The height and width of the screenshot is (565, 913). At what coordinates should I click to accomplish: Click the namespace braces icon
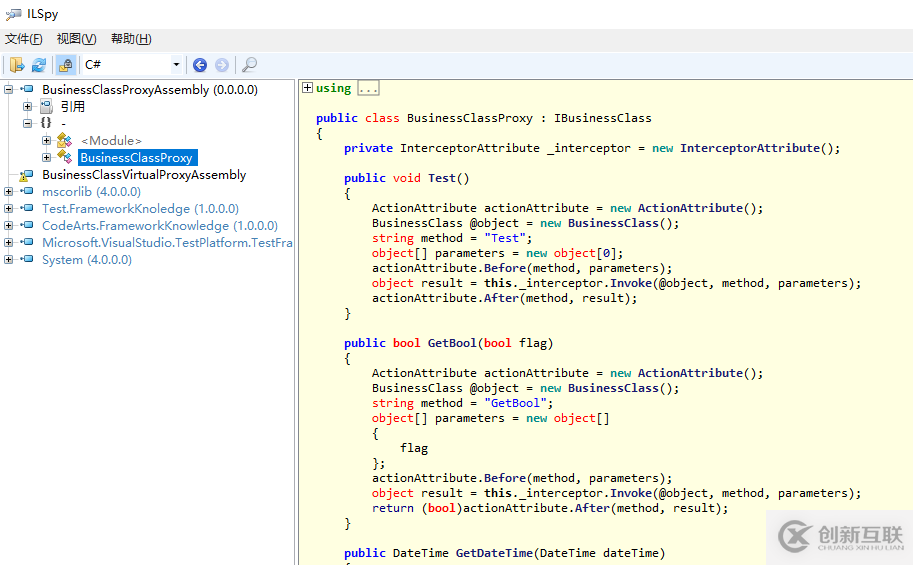point(46,122)
